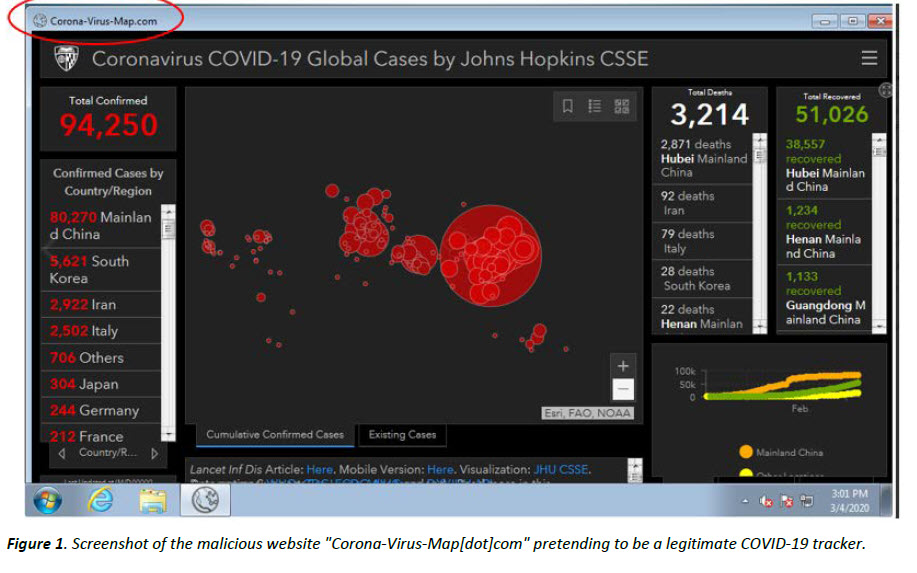Click the network tray icon
Screen dimensions: 917x573
[807, 501]
